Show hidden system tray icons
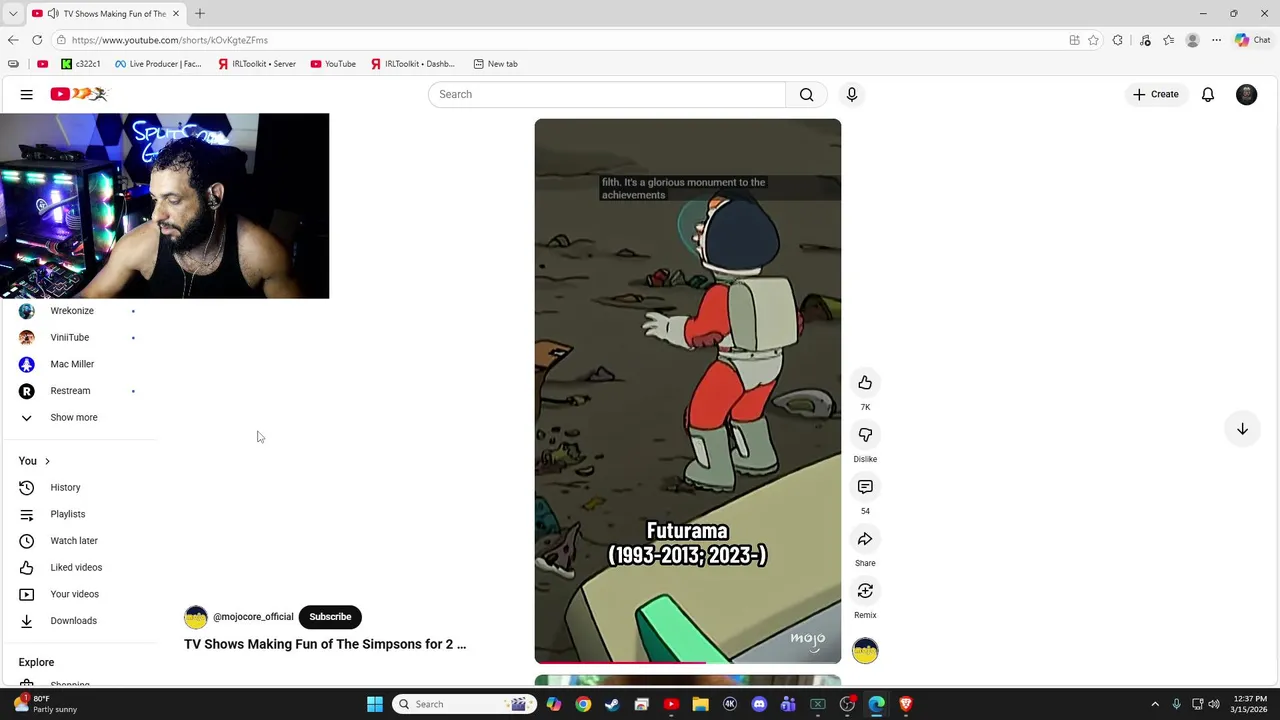 coord(1155,704)
